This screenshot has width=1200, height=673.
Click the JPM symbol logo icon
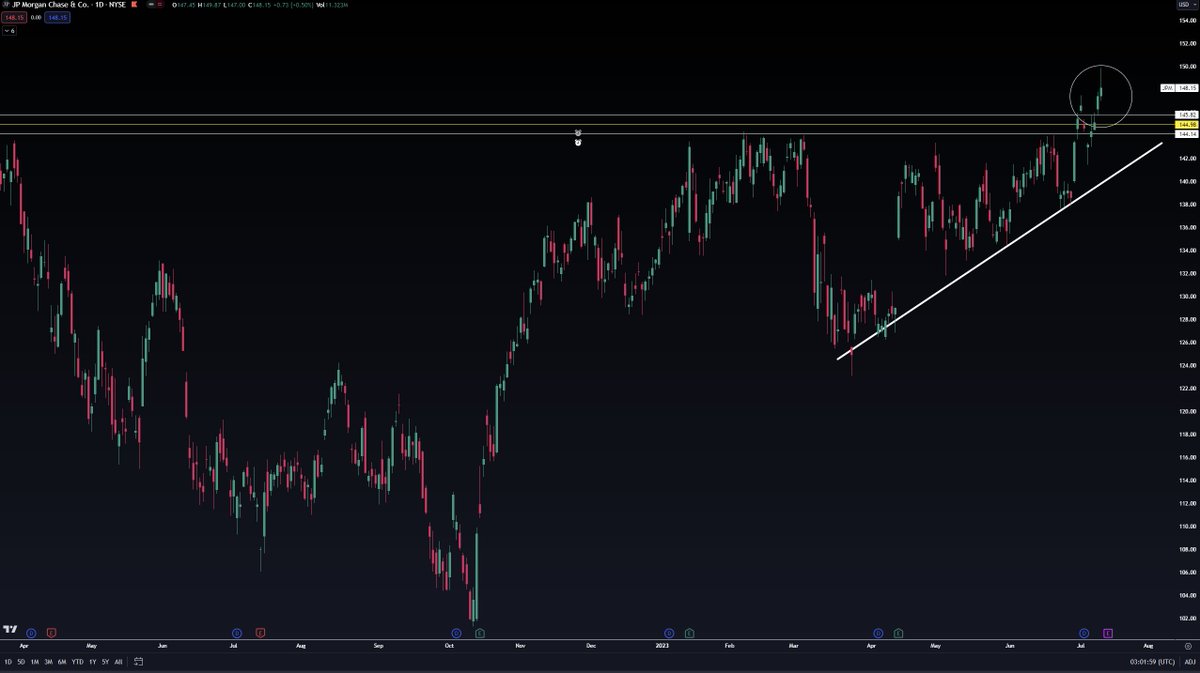coord(5,6)
